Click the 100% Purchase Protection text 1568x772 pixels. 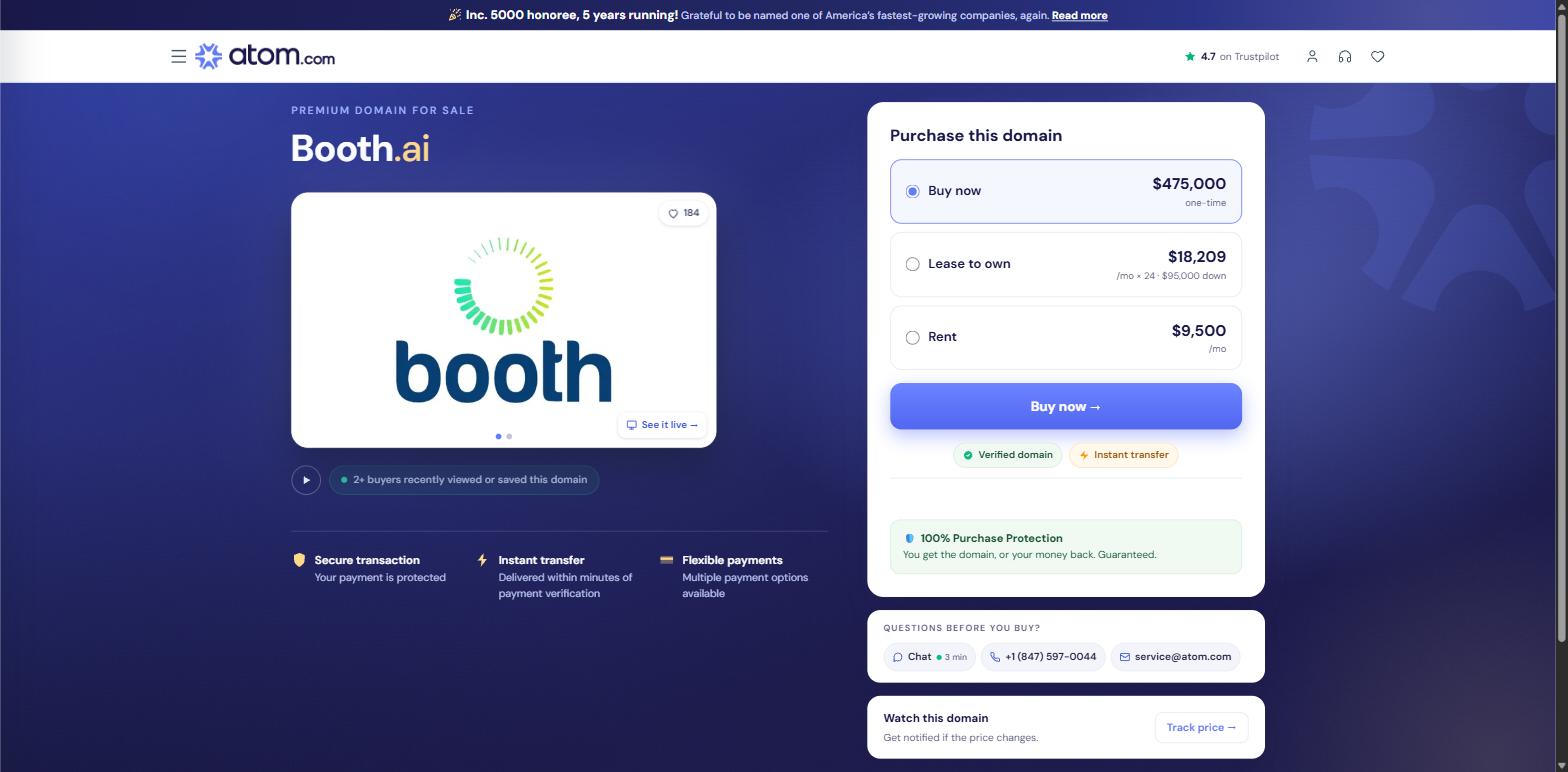[x=991, y=538]
